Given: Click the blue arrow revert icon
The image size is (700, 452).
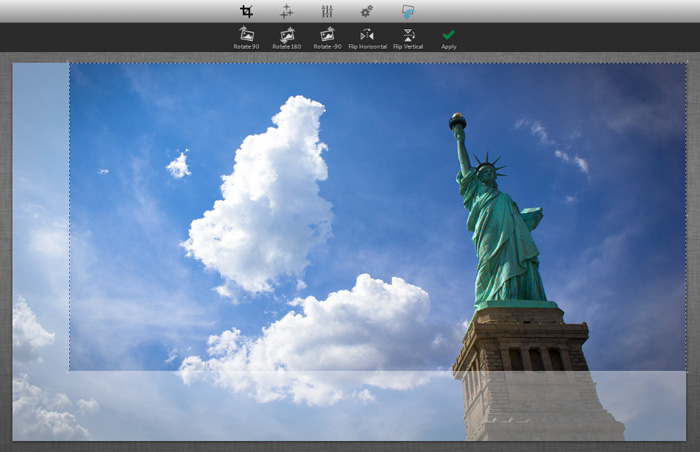Looking at the screenshot, I should click(x=408, y=12).
